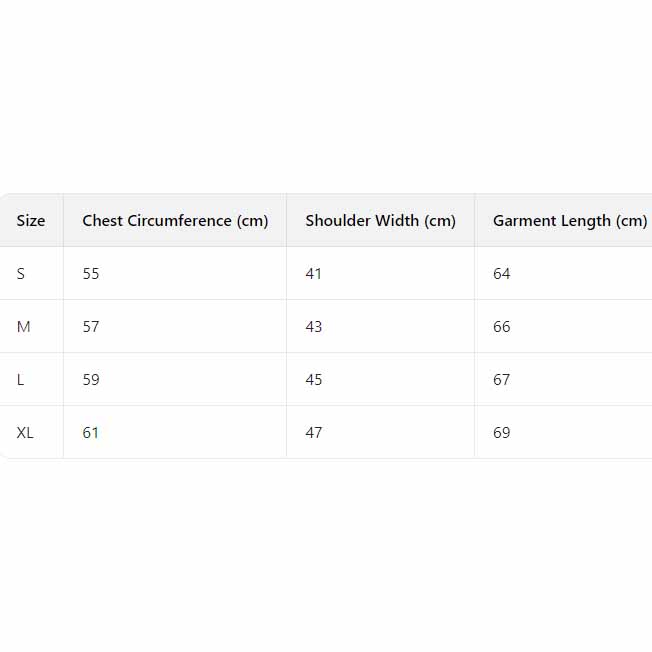Screen dimensions: 652x652
Task: Click shoulder width value 41
Action: coord(314,274)
